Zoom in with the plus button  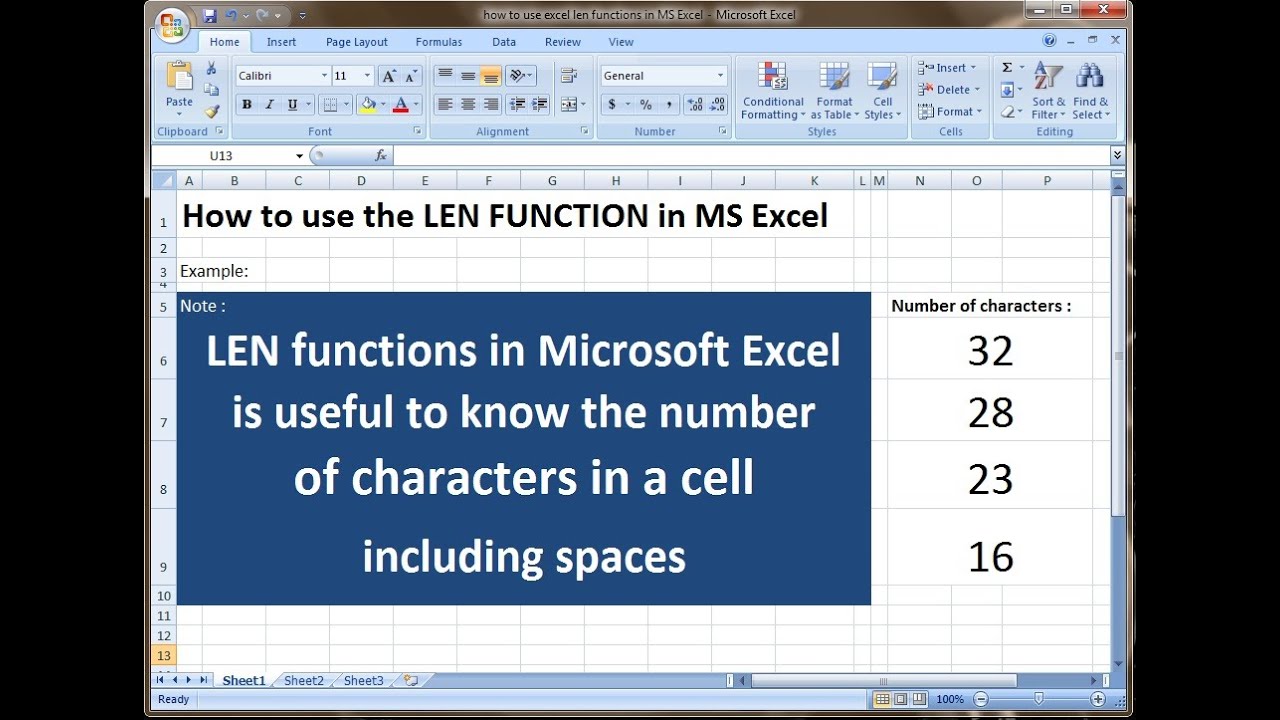click(1098, 700)
